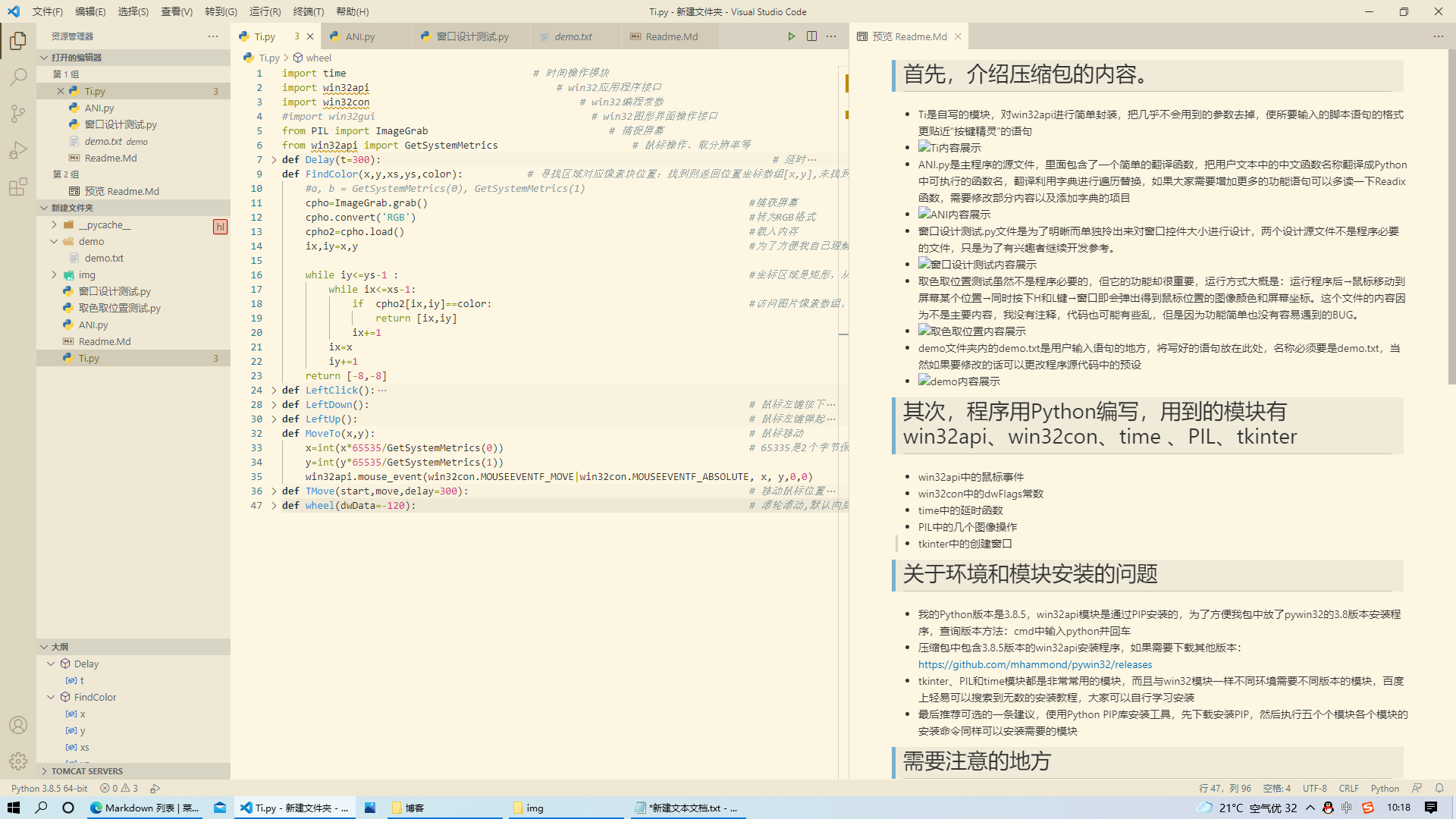Open Manage gear settings menu
The image size is (1456, 819).
[x=18, y=761]
